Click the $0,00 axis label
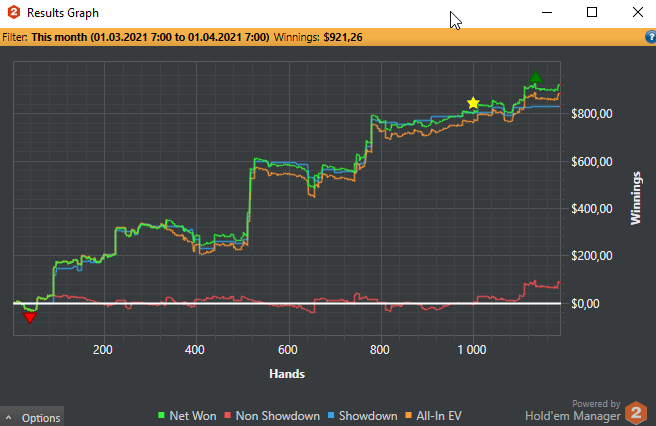Viewport: 656px width, 426px height. tap(585, 304)
